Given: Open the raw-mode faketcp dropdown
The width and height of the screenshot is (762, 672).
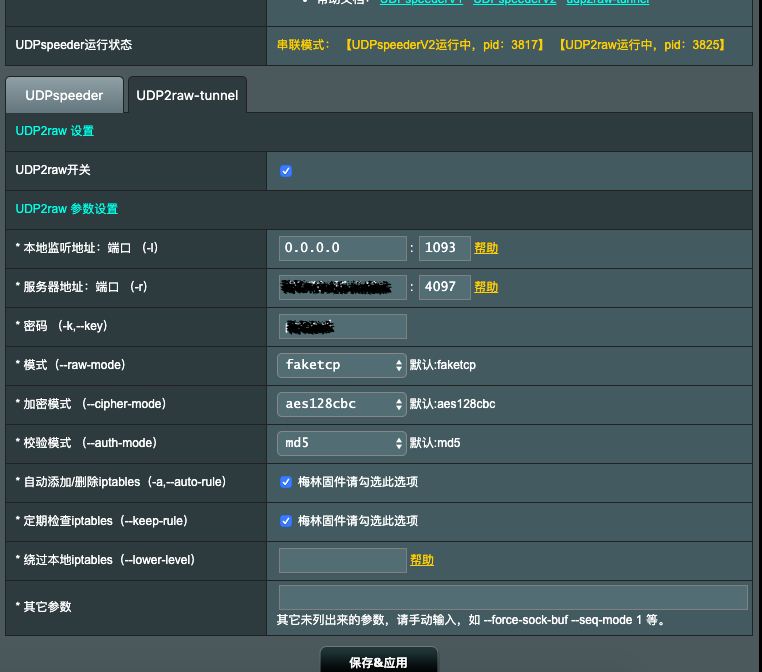Looking at the screenshot, I should [342, 365].
